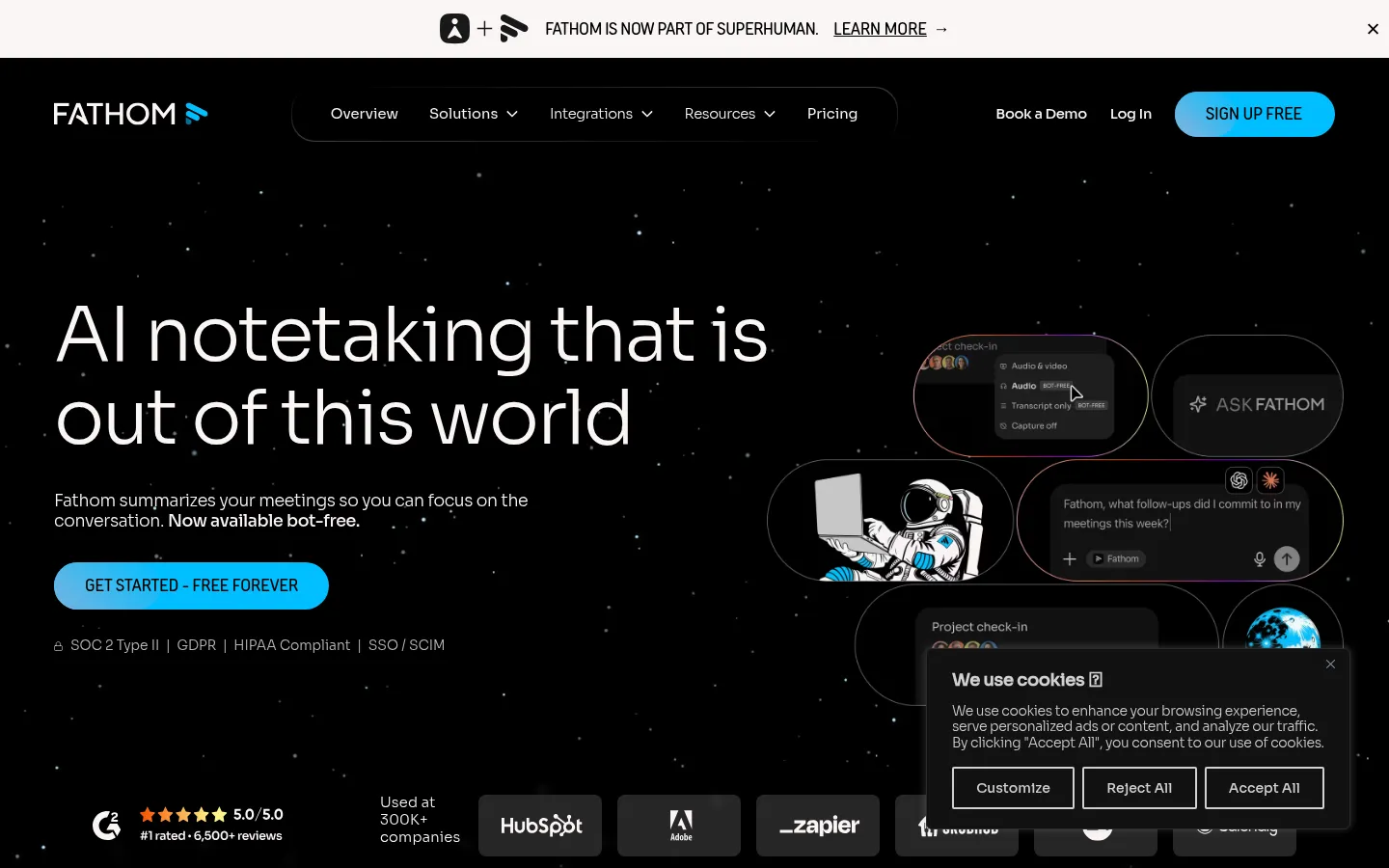Click Customize in the cookie dialog
The height and width of the screenshot is (868, 1389).
pos(1013,788)
